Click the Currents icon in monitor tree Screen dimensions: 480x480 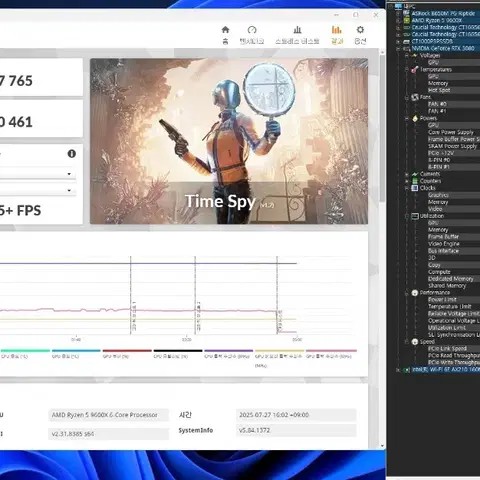415,174
